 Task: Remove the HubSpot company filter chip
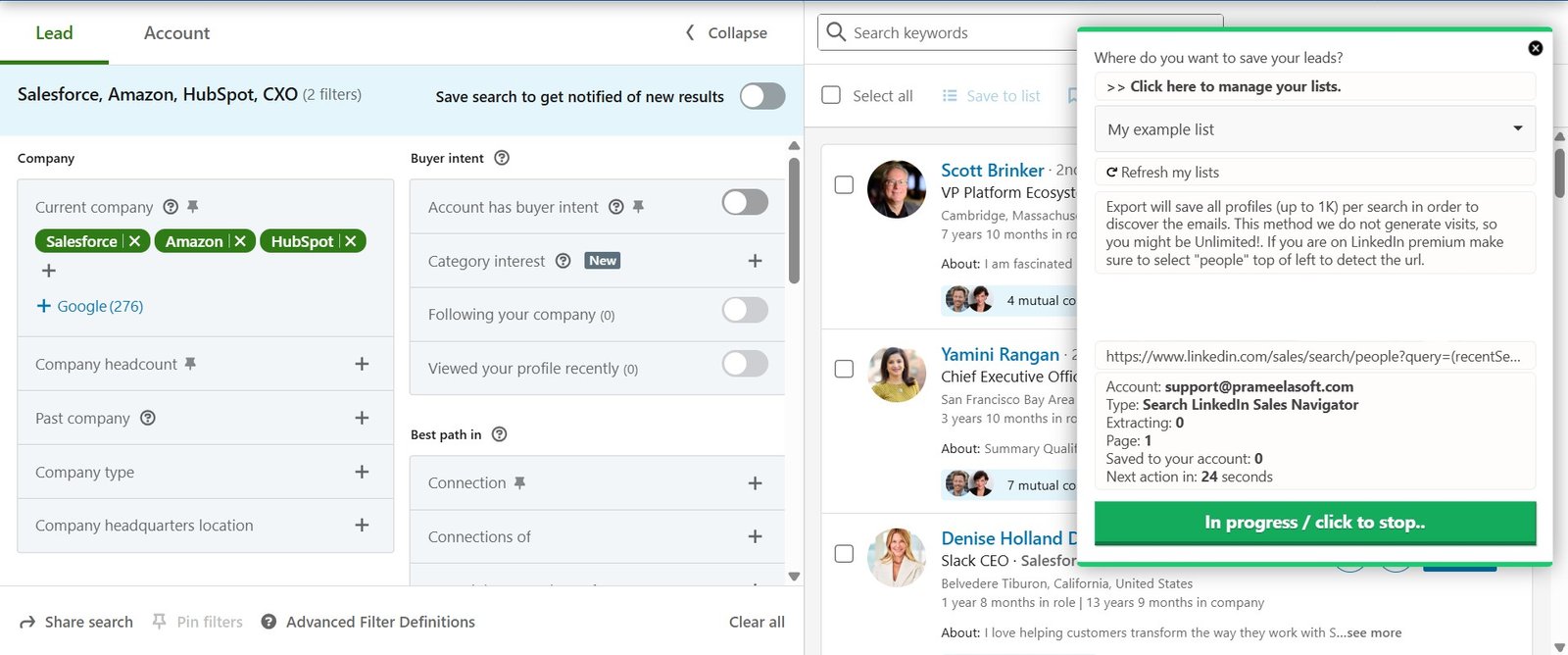point(351,241)
